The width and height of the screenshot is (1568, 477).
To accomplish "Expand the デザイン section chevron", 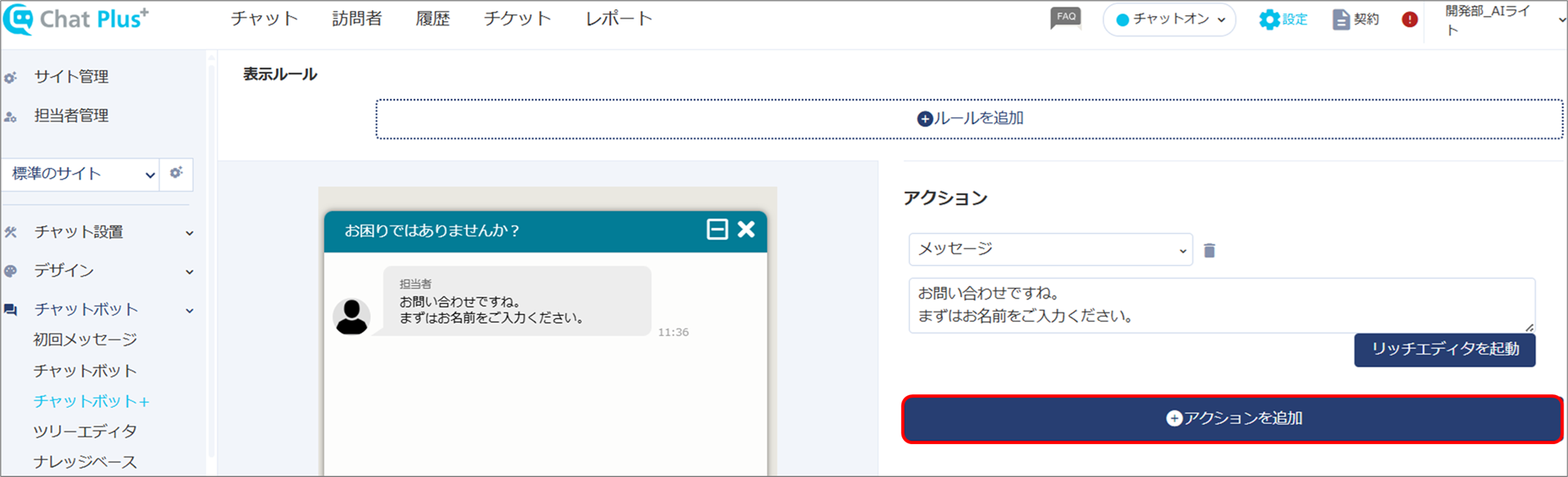I will tap(189, 272).
